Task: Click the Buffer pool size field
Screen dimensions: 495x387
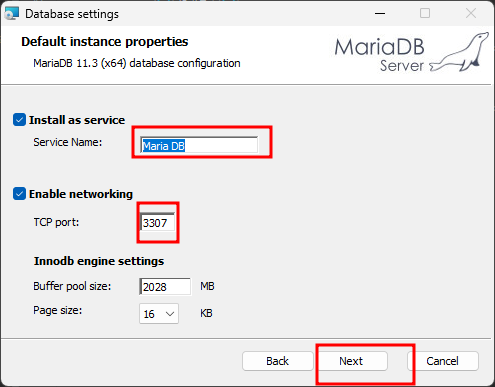Action: pyautogui.click(x=165, y=287)
